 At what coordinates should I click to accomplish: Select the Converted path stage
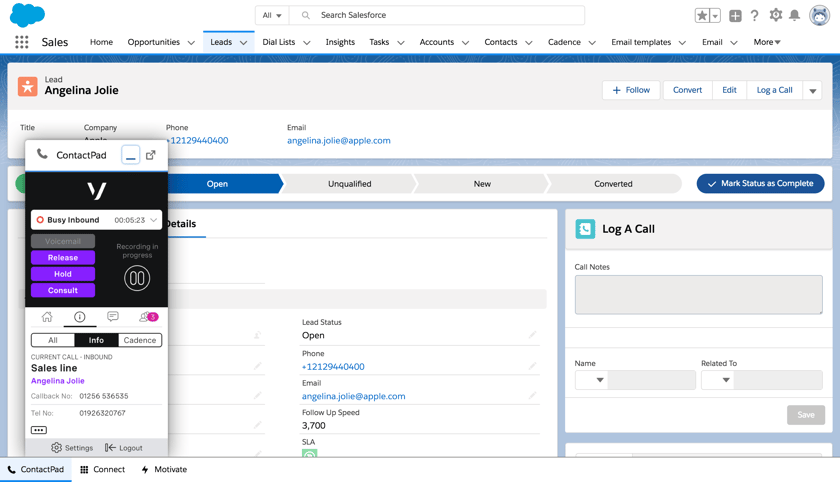pos(613,184)
